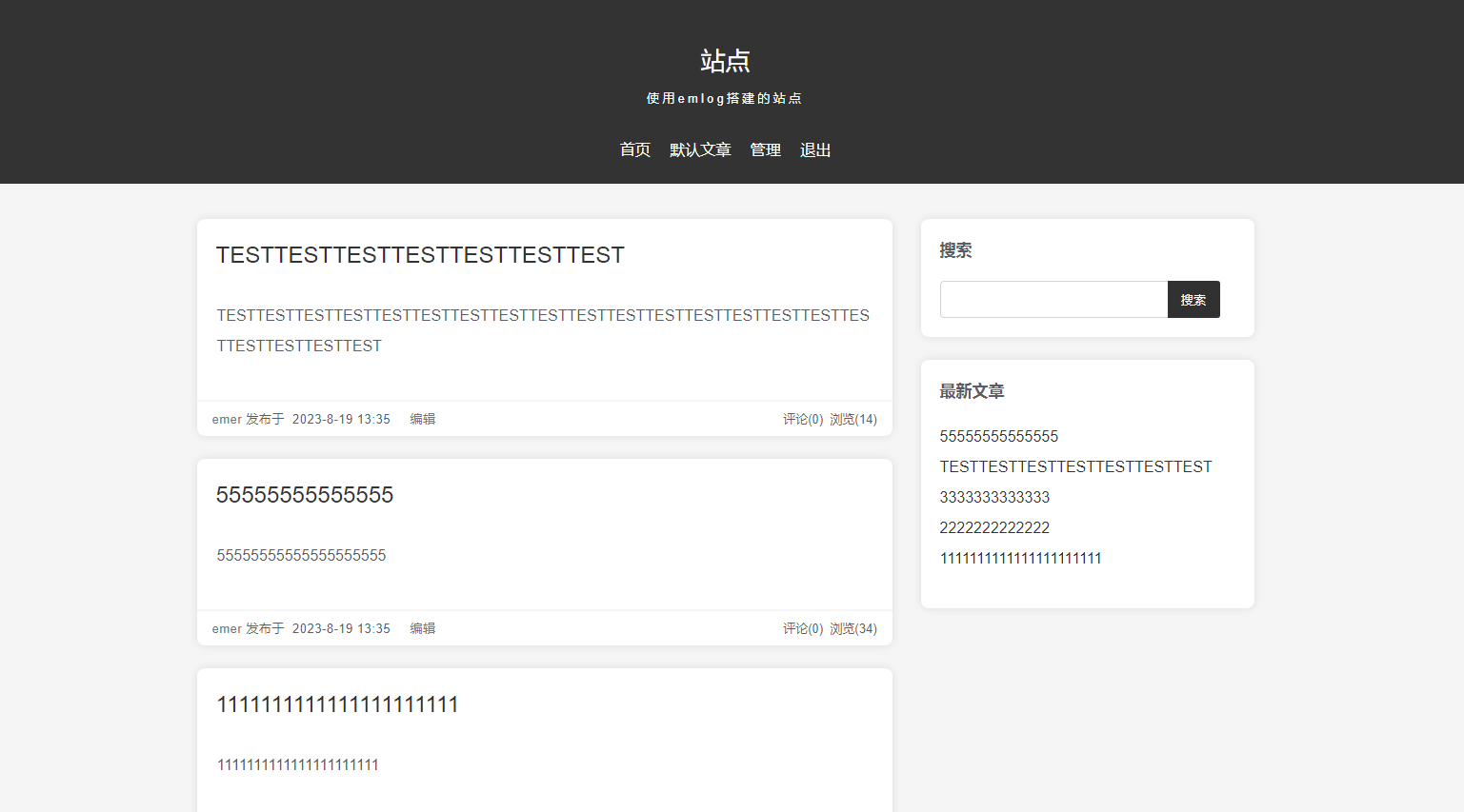1464x812 pixels.
Task: Focus the sidebar search input field
Action: [1053, 299]
